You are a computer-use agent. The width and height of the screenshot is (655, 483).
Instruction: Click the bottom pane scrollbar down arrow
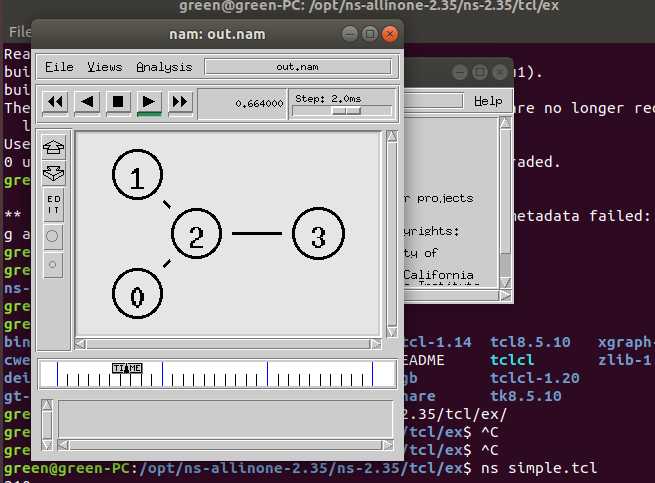coord(47,445)
